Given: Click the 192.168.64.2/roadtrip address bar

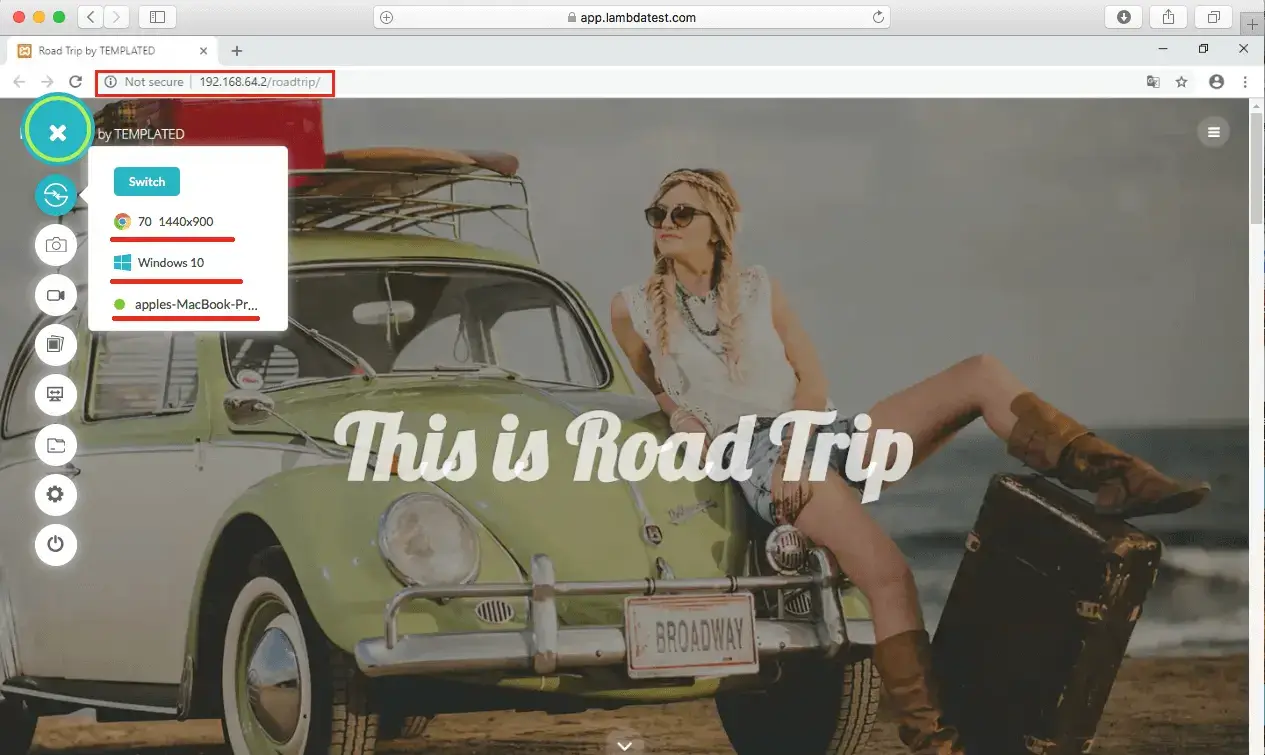Looking at the screenshot, I should [258, 82].
